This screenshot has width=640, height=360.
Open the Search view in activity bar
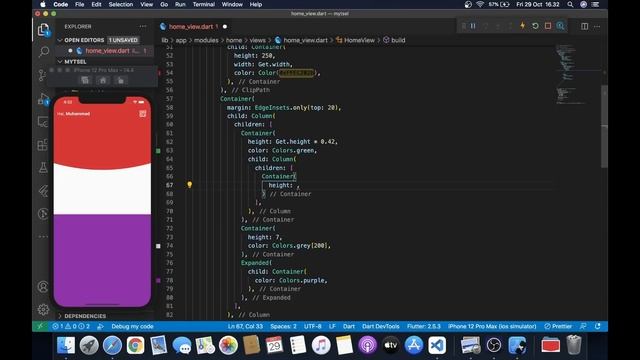(43, 52)
